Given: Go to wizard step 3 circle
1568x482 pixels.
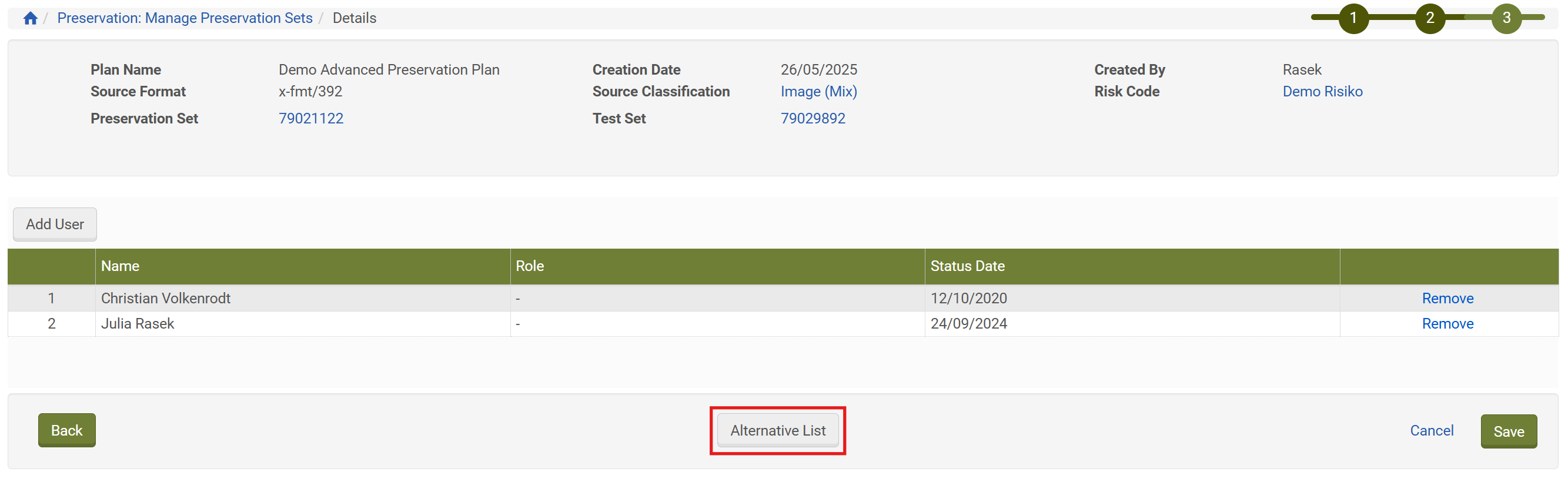Looking at the screenshot, I should 1506,18.
